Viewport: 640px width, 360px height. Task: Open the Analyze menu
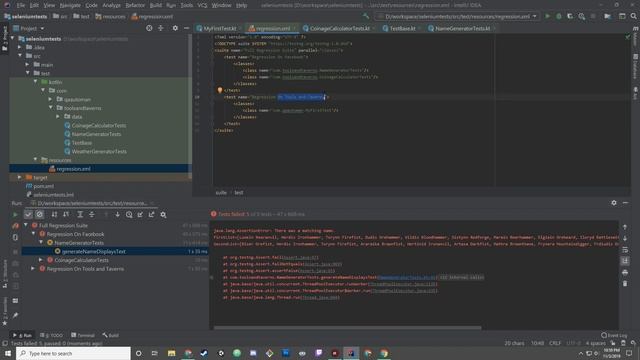tap(111, 5)
